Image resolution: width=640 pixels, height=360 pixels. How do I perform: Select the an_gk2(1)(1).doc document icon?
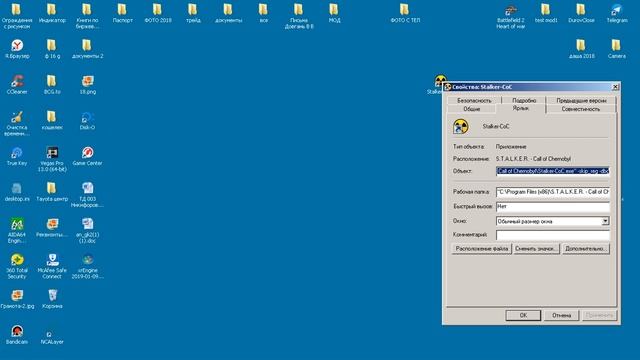(87, 231)
